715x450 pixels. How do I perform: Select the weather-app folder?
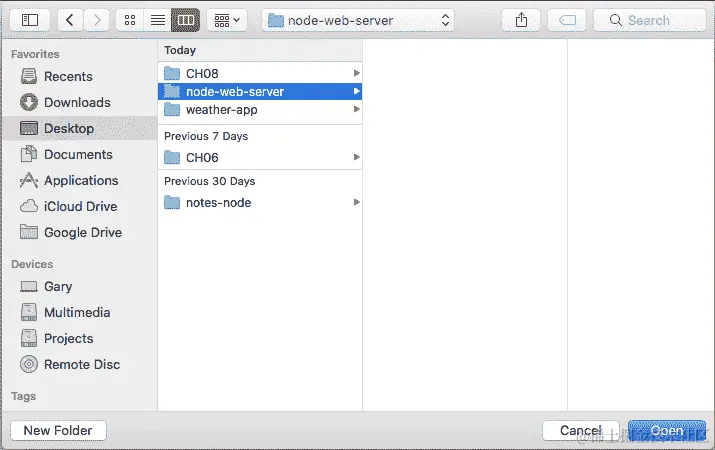tap(260, 109)
